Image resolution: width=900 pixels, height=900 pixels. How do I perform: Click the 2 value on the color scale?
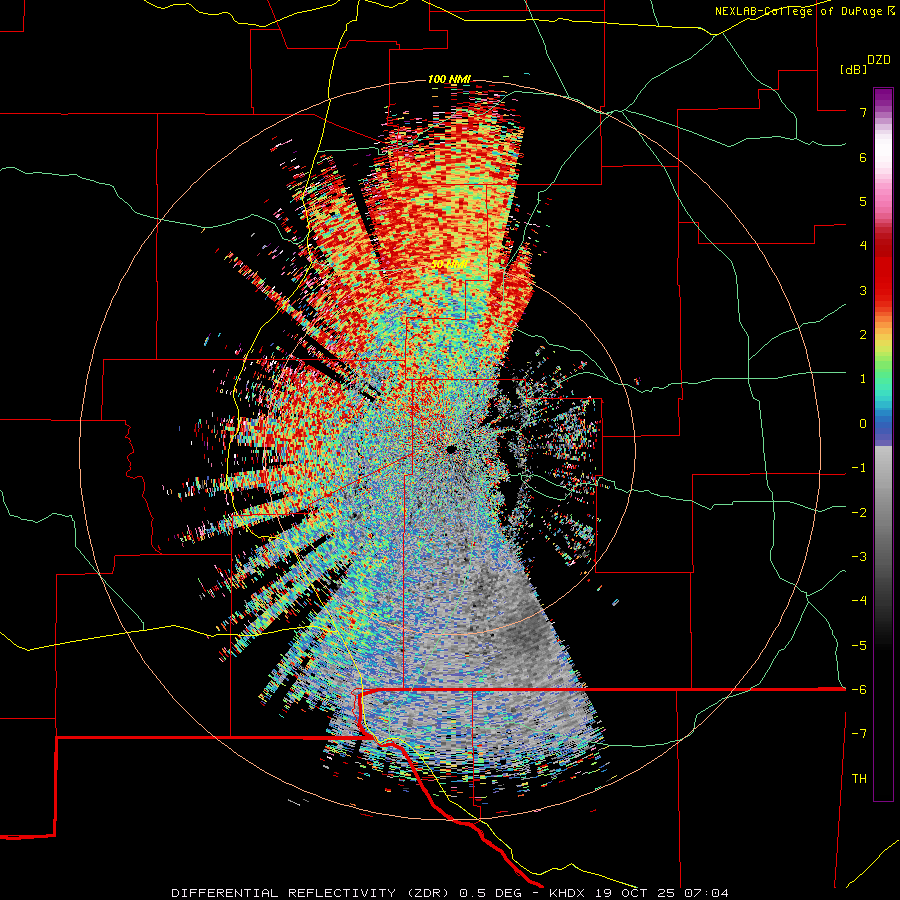863,335
